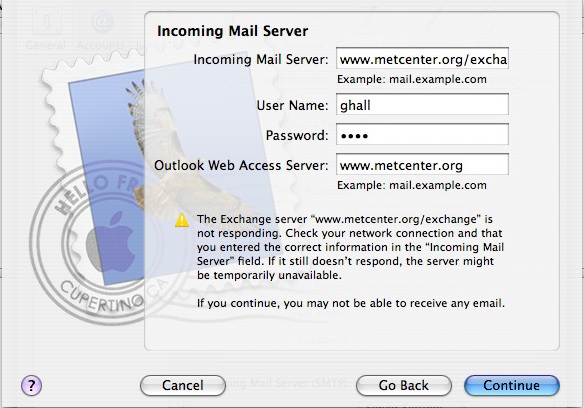Click the Outlook Web Access Server field
The width and height of the screenshot is (584, 408).
422,164
